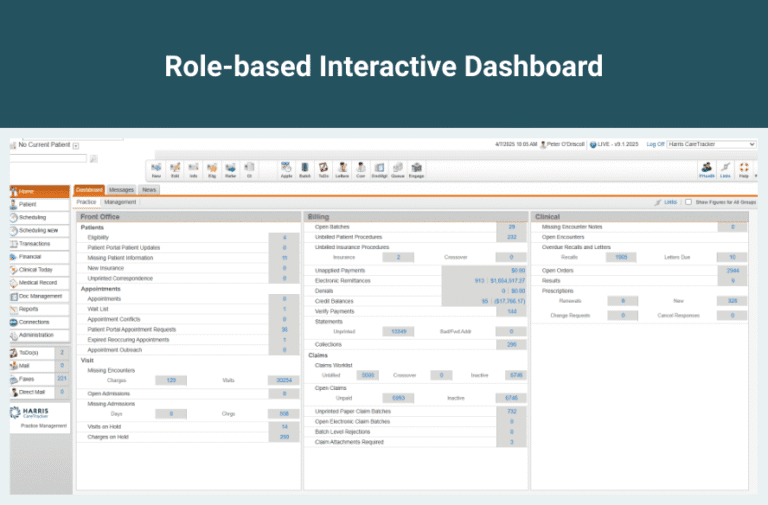Open ToDo(s) in the sidebar
Image resolution: width=768 pixels, height=505 pixels.
(32, 353)
